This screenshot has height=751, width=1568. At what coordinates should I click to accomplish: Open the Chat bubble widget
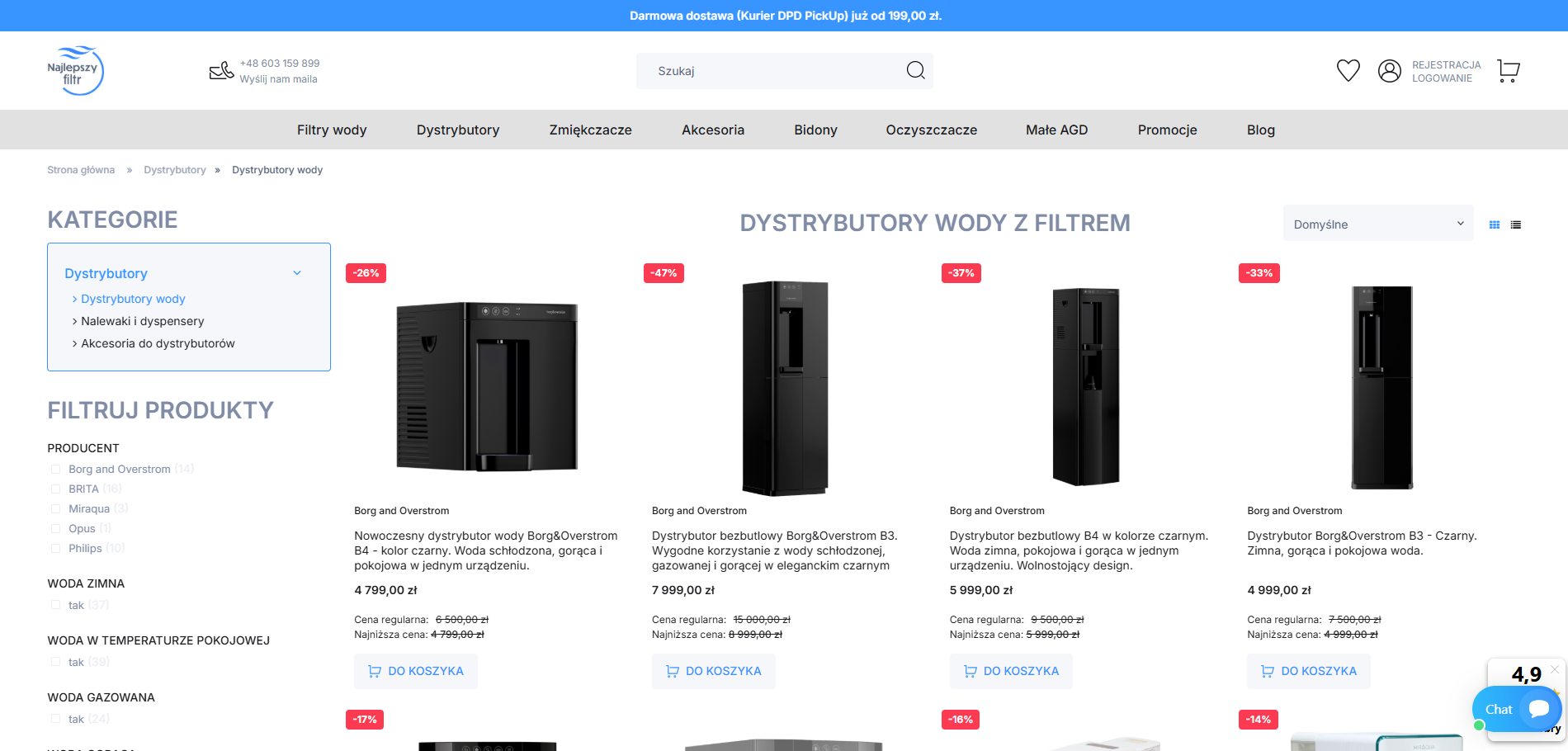[1517, 709]
